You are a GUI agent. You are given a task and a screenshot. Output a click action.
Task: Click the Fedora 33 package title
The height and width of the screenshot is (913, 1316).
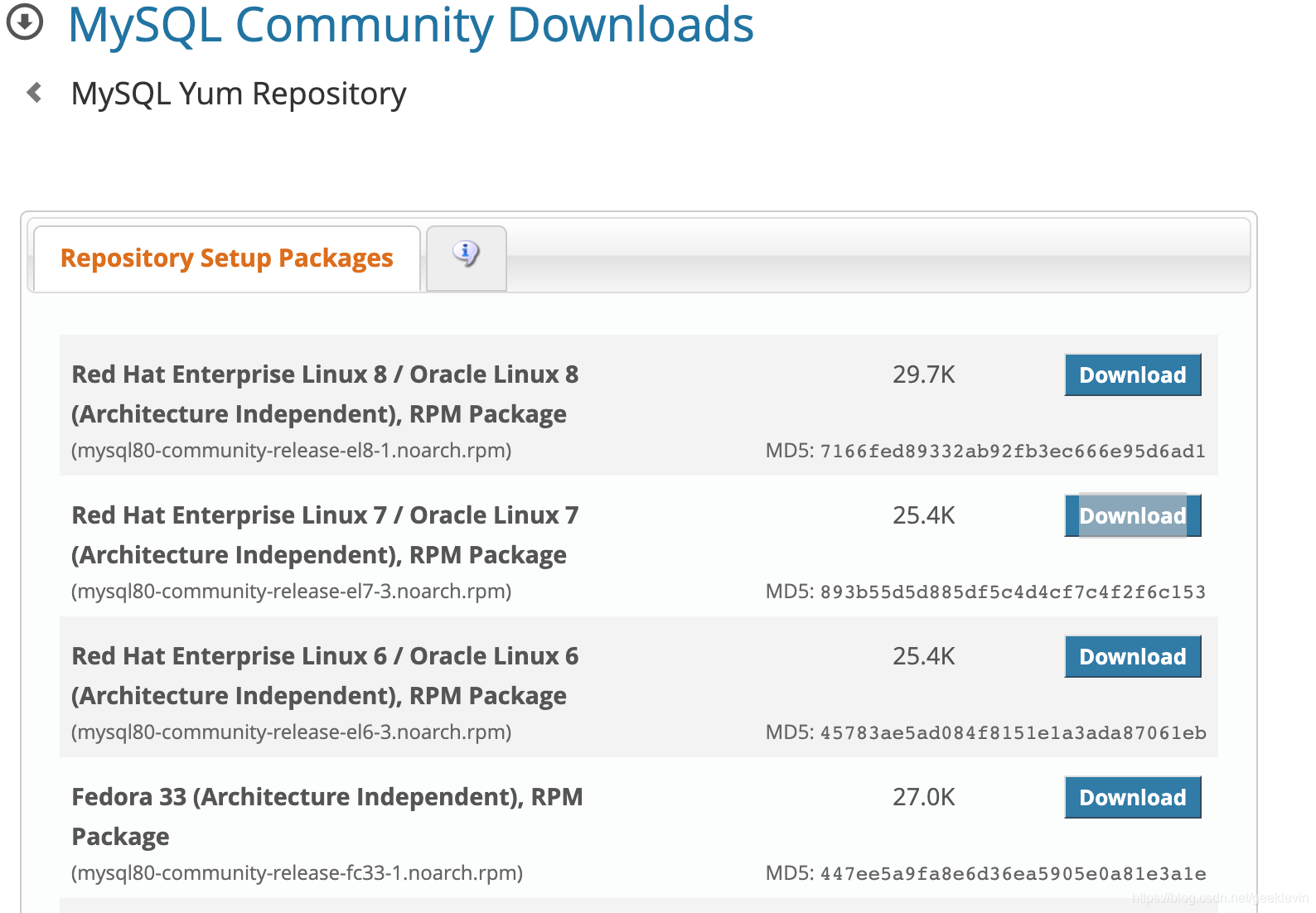point(327,817)
